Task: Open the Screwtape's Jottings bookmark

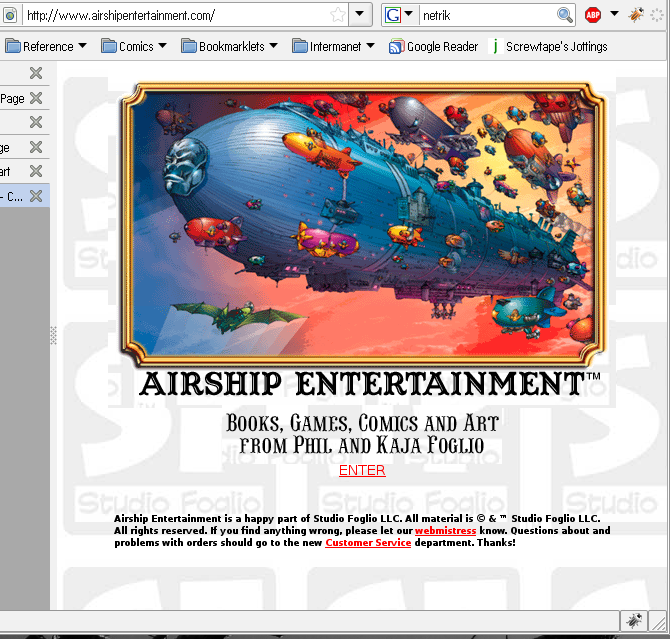Action: (x=548, y=46)
